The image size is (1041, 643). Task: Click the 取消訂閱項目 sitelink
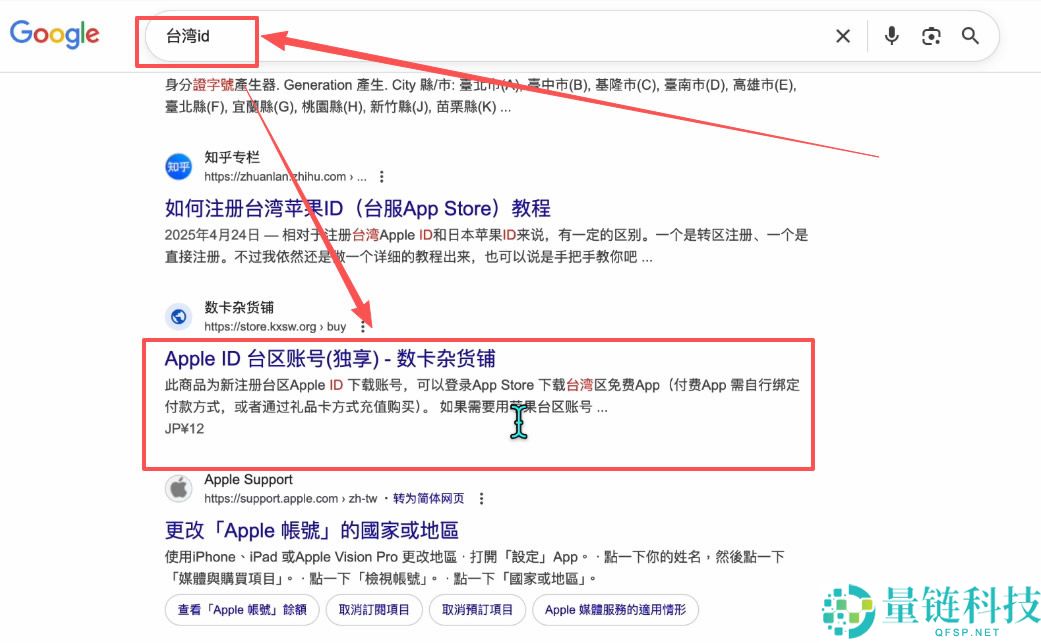[373, 610]
